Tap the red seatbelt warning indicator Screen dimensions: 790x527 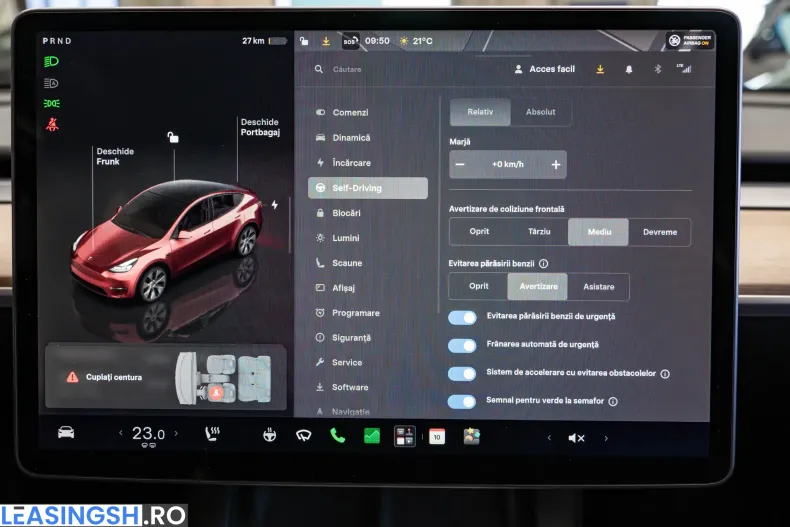(52, 124)
